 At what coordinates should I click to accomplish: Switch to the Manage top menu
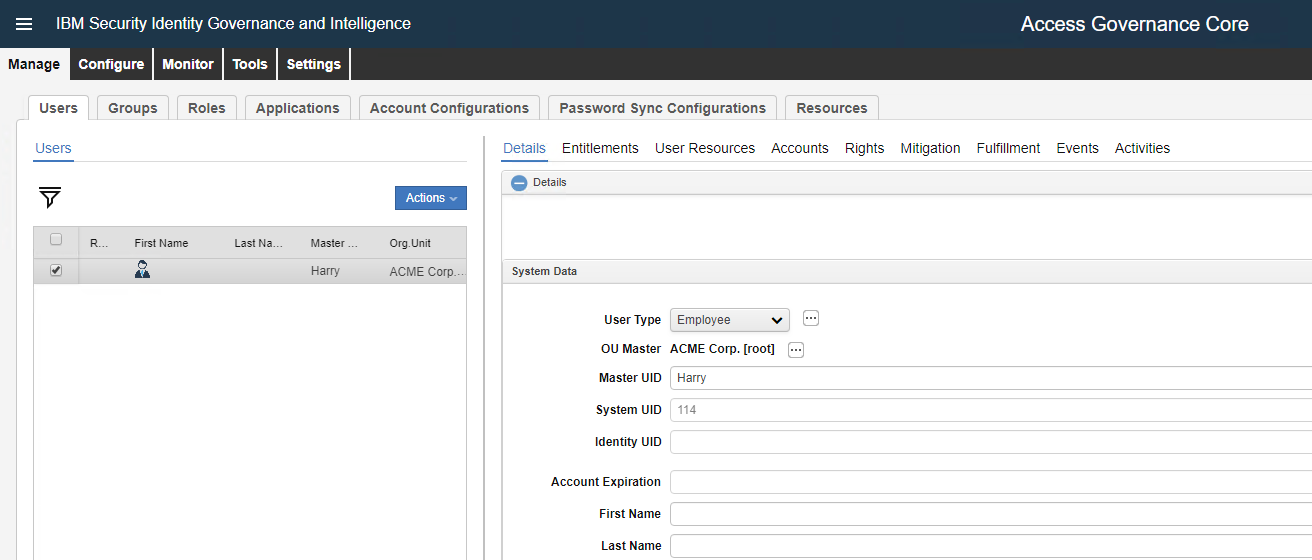coord(34,64)
